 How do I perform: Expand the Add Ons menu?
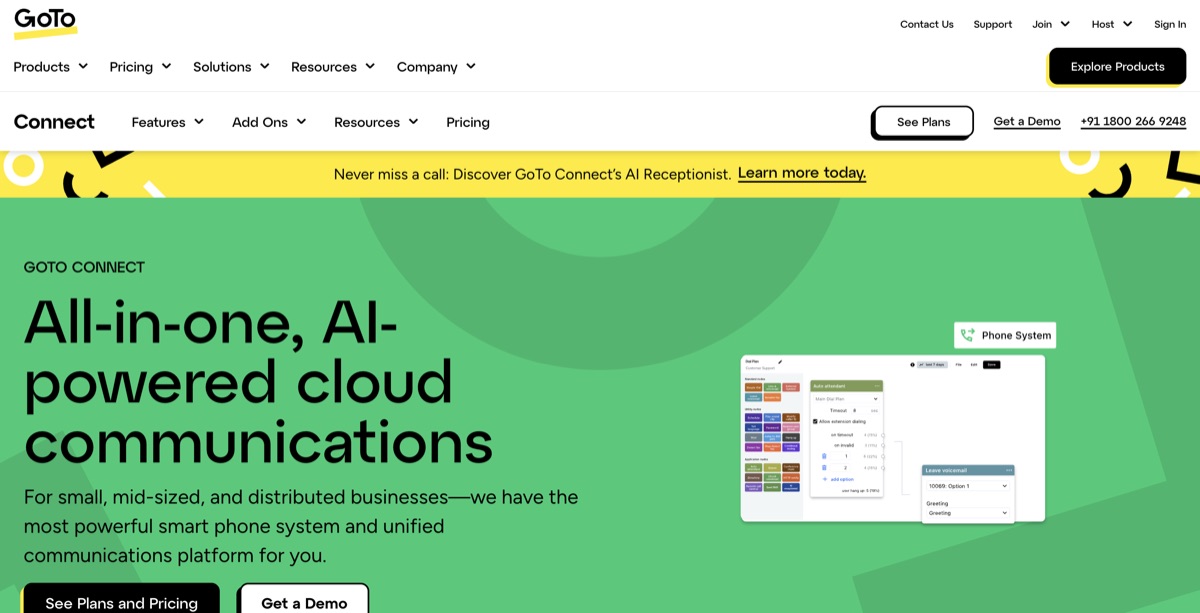tap(269, 122)
